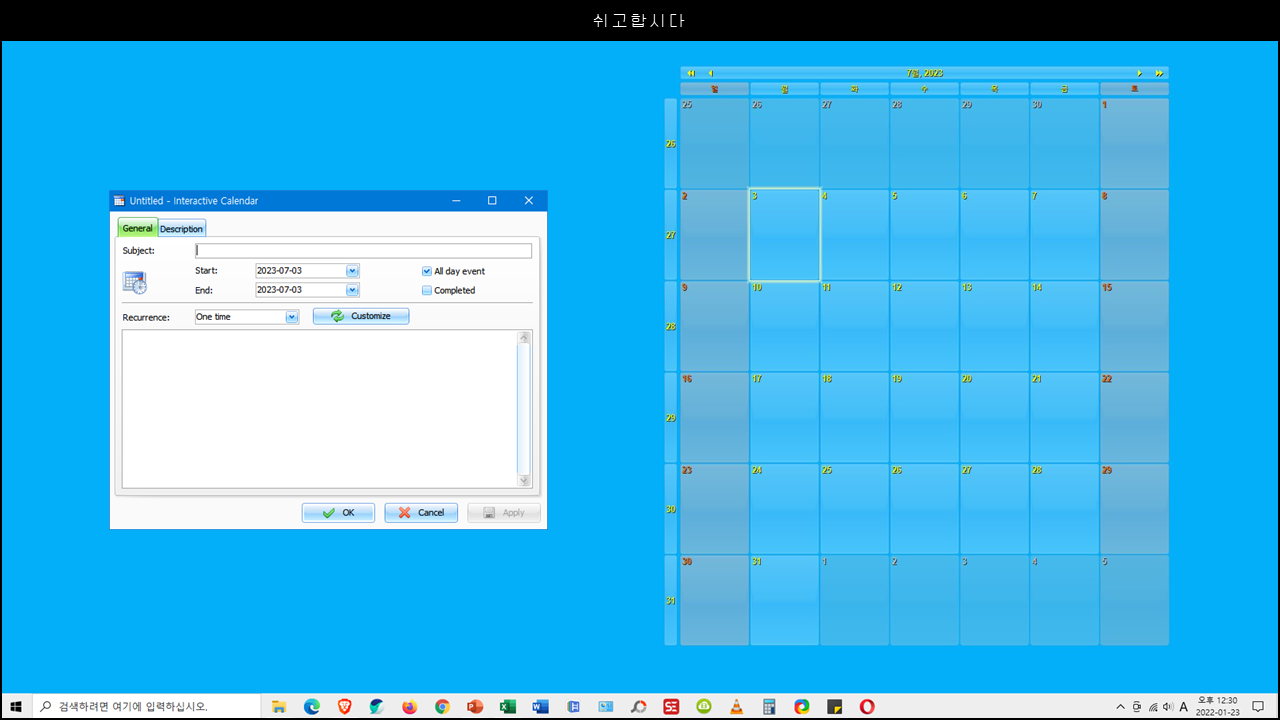
Task: Click the calendar-clock icon beside Start field
Action: tap(135, 283)
